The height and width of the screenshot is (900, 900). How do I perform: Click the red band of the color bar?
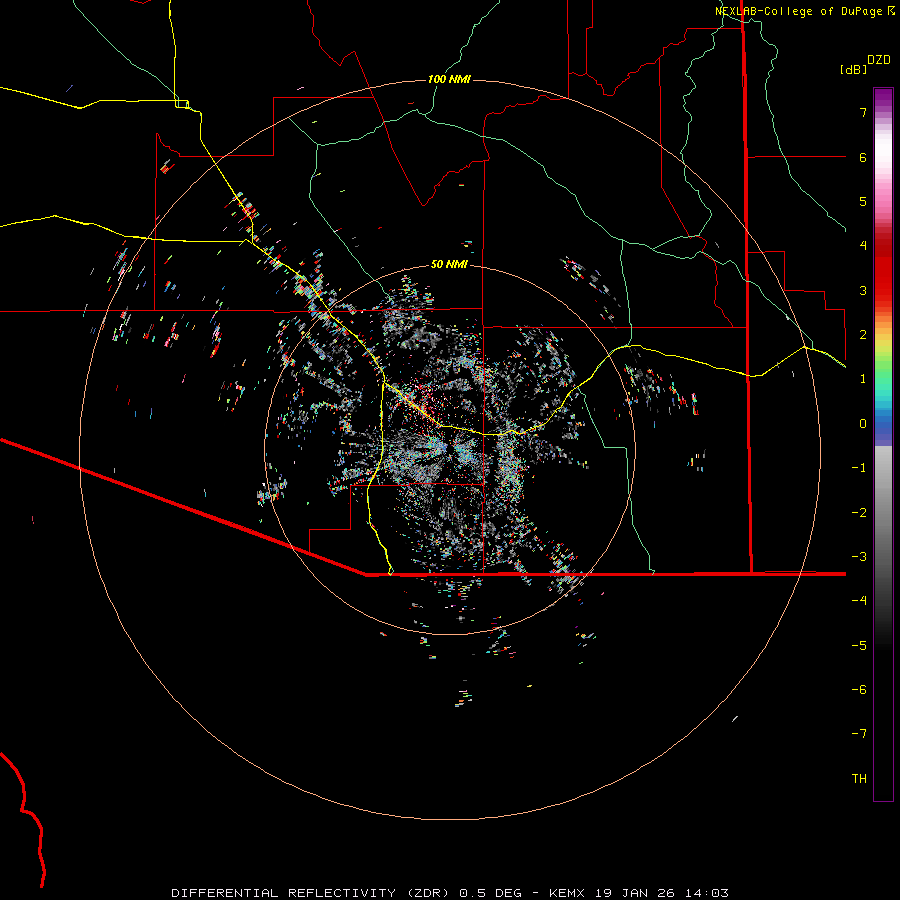(x=883, y=270)
